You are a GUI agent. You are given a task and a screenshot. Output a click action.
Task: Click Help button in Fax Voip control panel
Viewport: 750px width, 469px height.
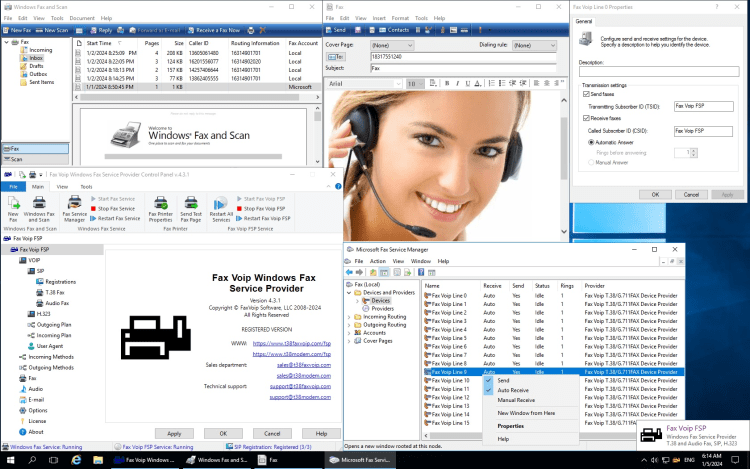pos(321,434)
